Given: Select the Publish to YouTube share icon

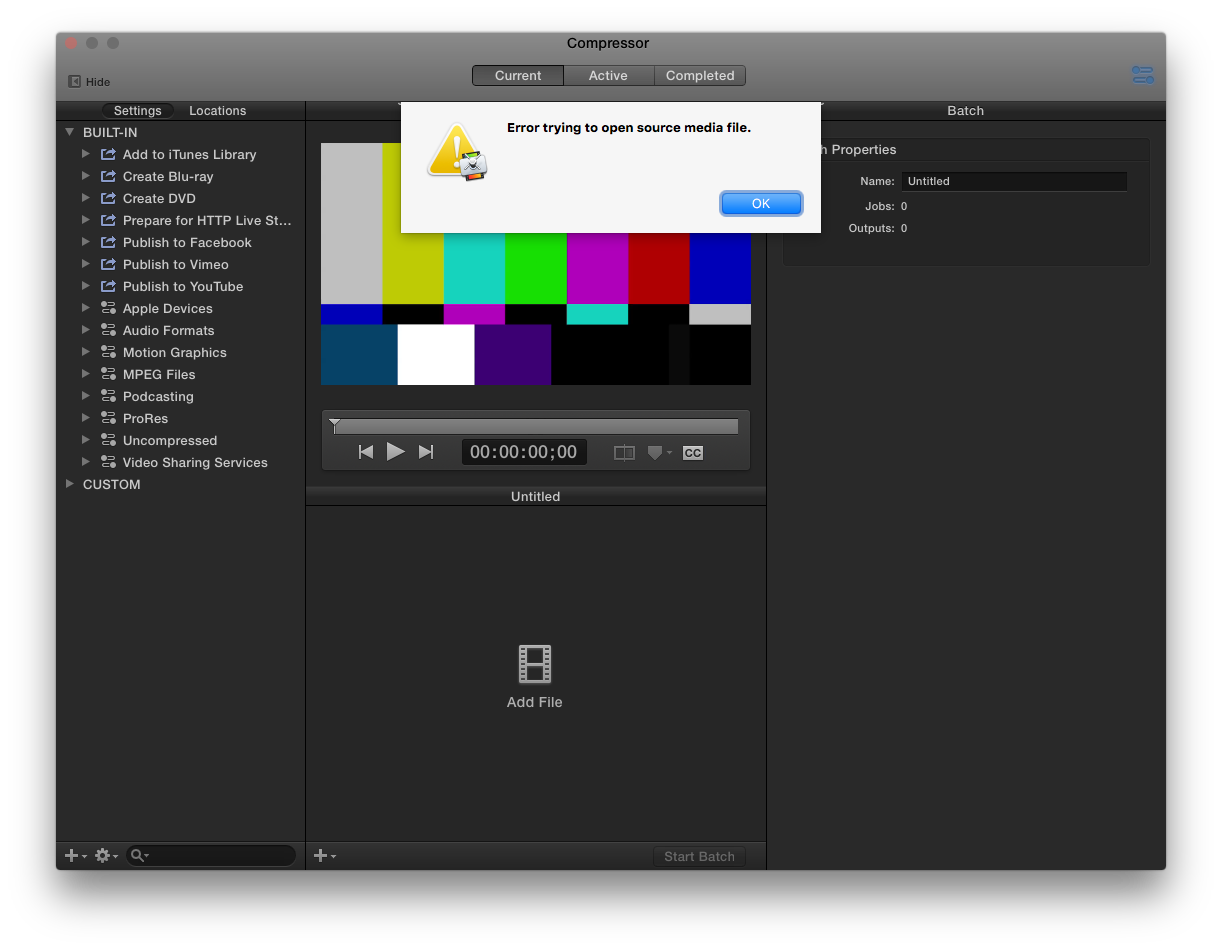Looking at the screenshot, I should (x=109, y=286).
